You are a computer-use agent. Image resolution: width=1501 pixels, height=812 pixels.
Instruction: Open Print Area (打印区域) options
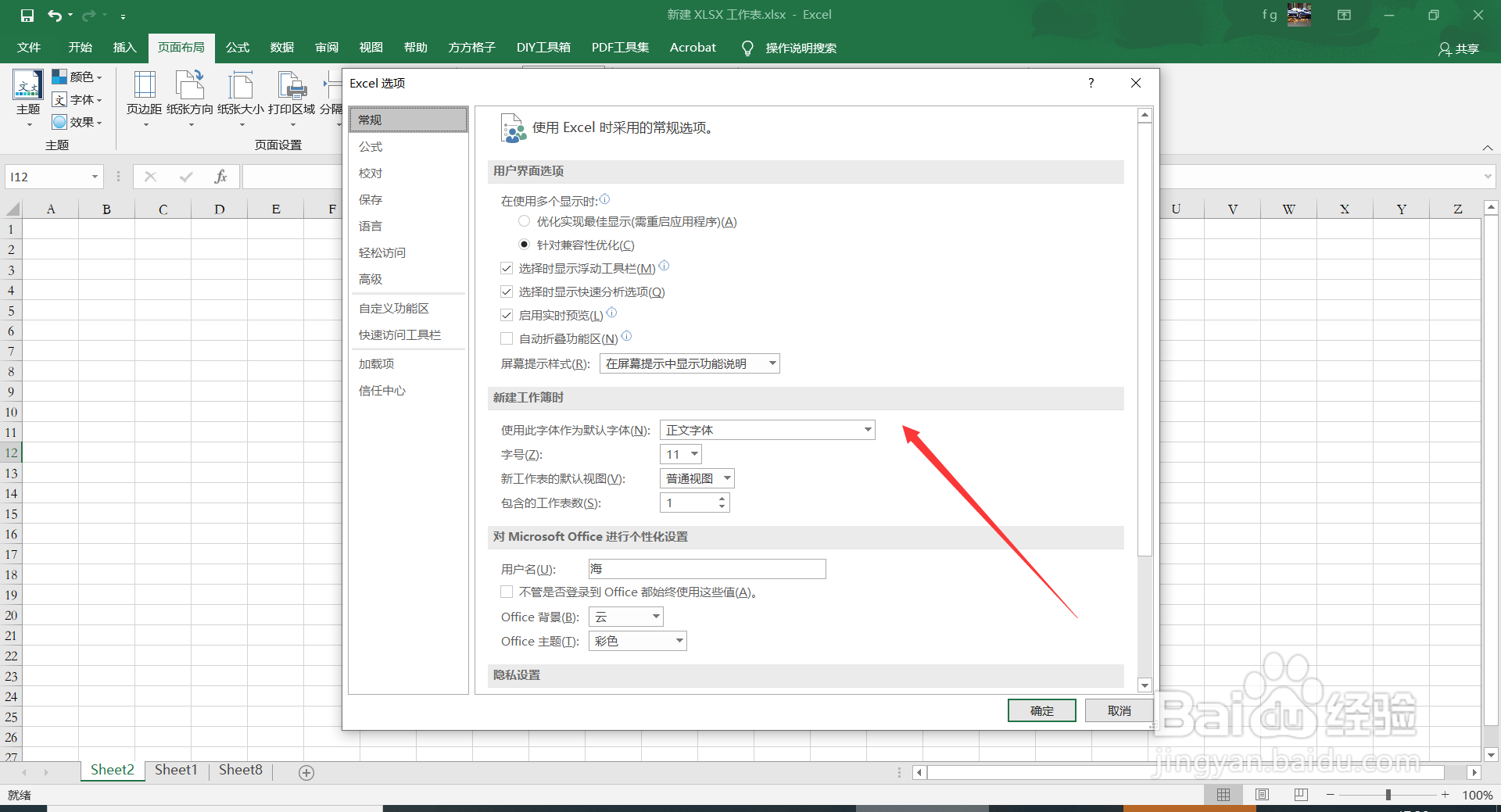tap(292, 98)
